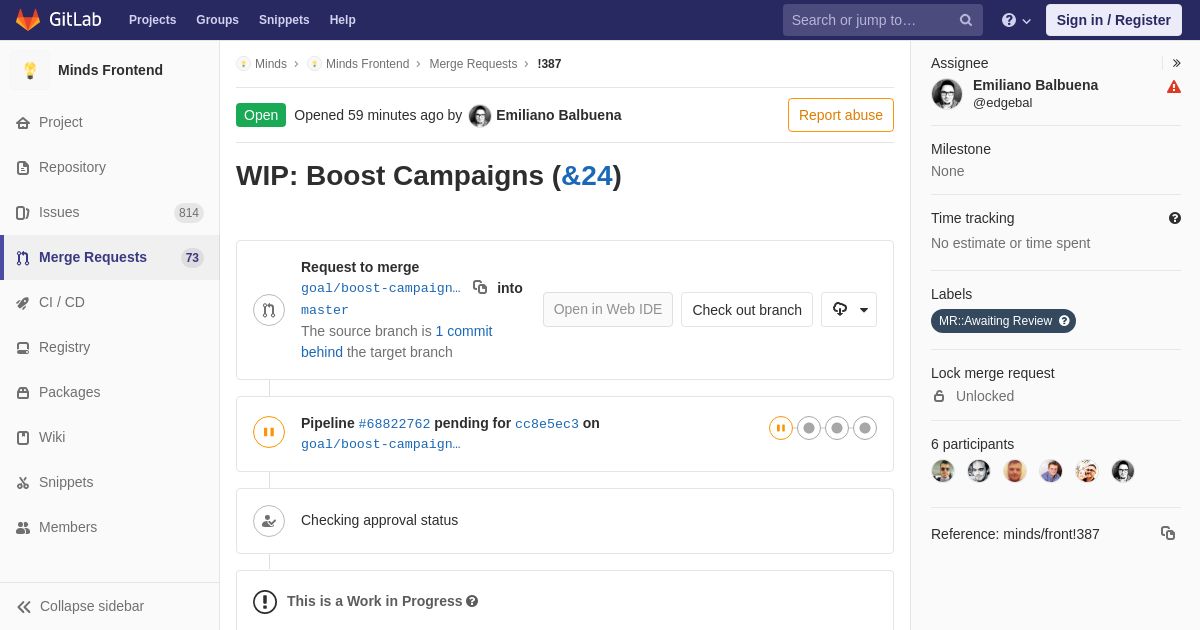Open the Repository sidebar section
1200x630 pixels.
pyautogui.click(x=110, y=167)
